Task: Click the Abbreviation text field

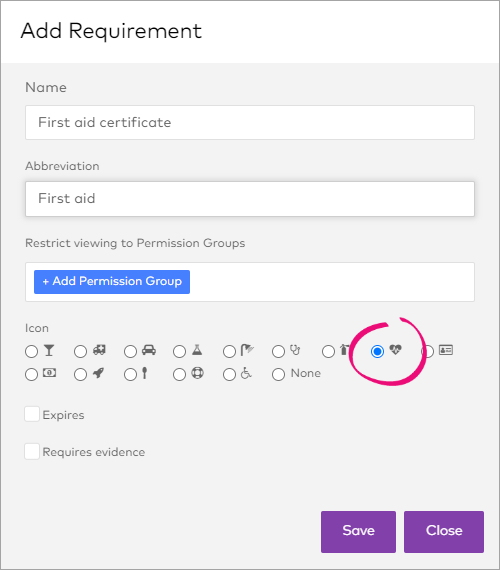Action: pyautogui.click(x=250, y=199)
